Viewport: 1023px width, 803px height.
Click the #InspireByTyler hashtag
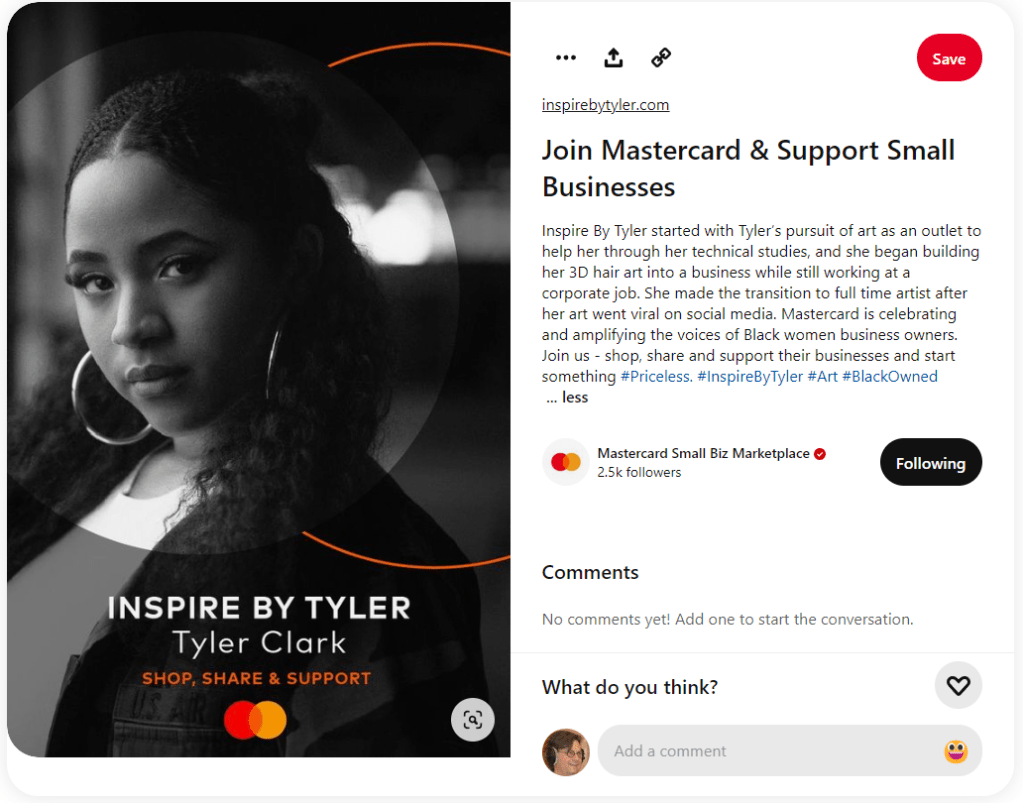point(750,376)
